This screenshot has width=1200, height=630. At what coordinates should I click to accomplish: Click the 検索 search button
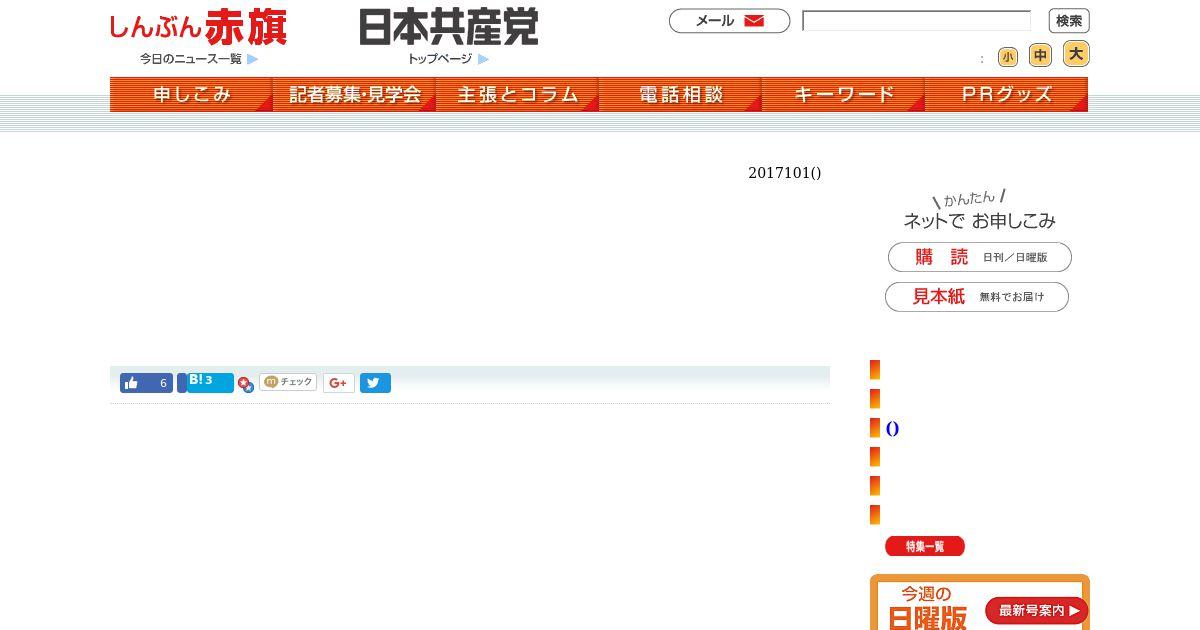(1069, 21)
